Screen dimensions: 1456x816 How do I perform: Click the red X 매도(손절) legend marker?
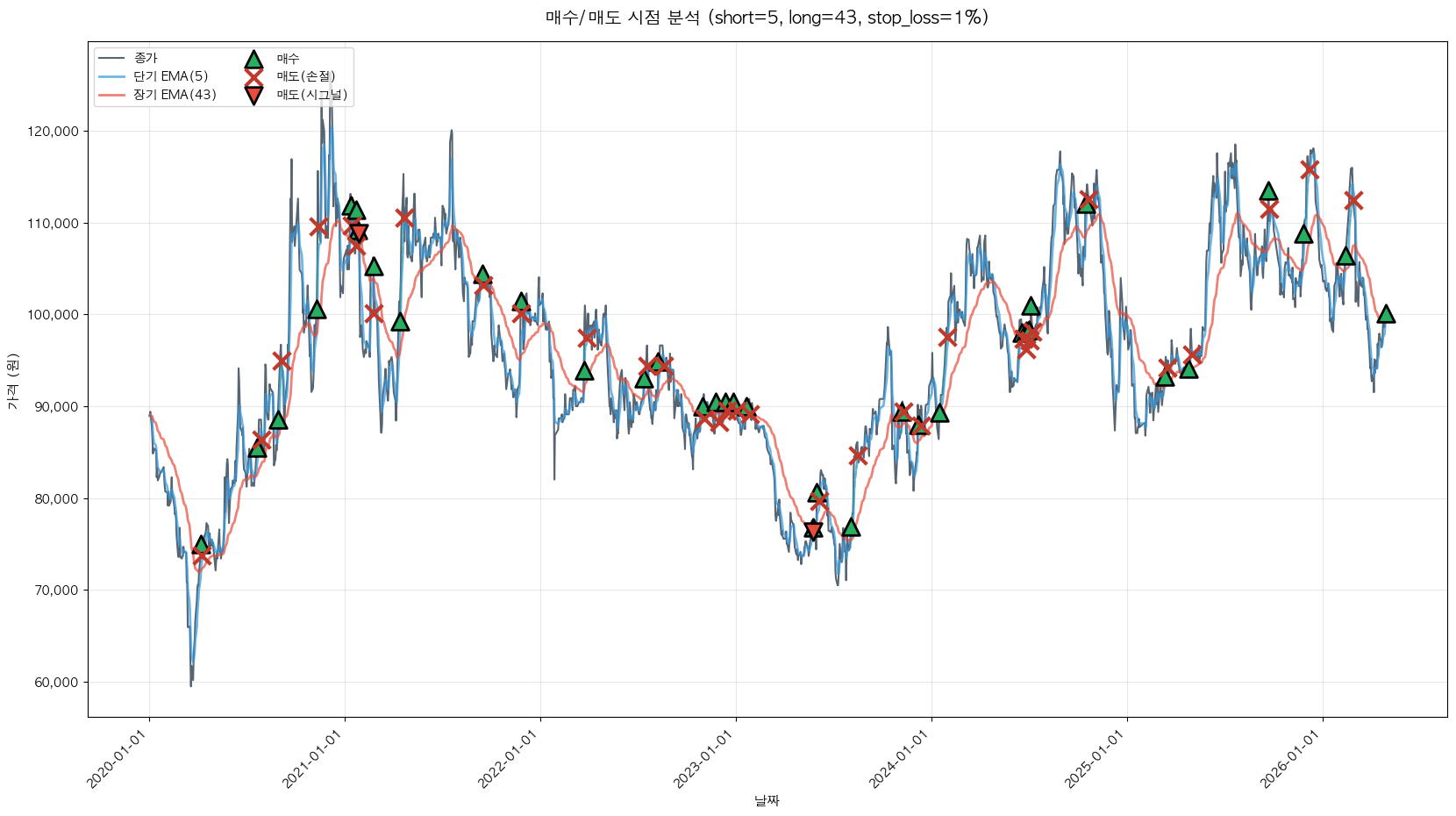point(253,77)
